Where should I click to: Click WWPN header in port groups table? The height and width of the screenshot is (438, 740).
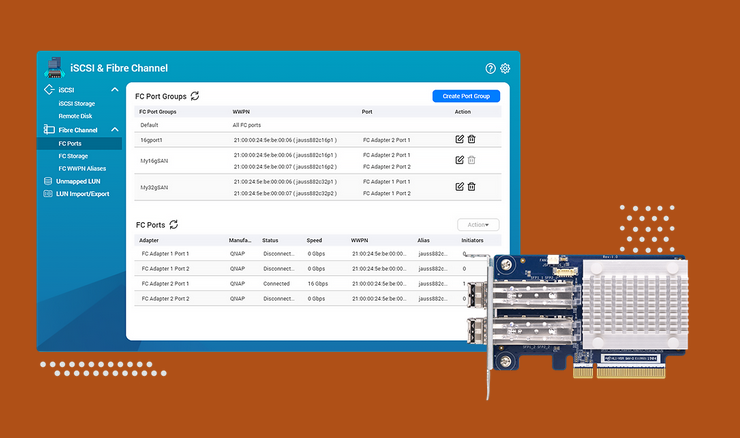241,112
